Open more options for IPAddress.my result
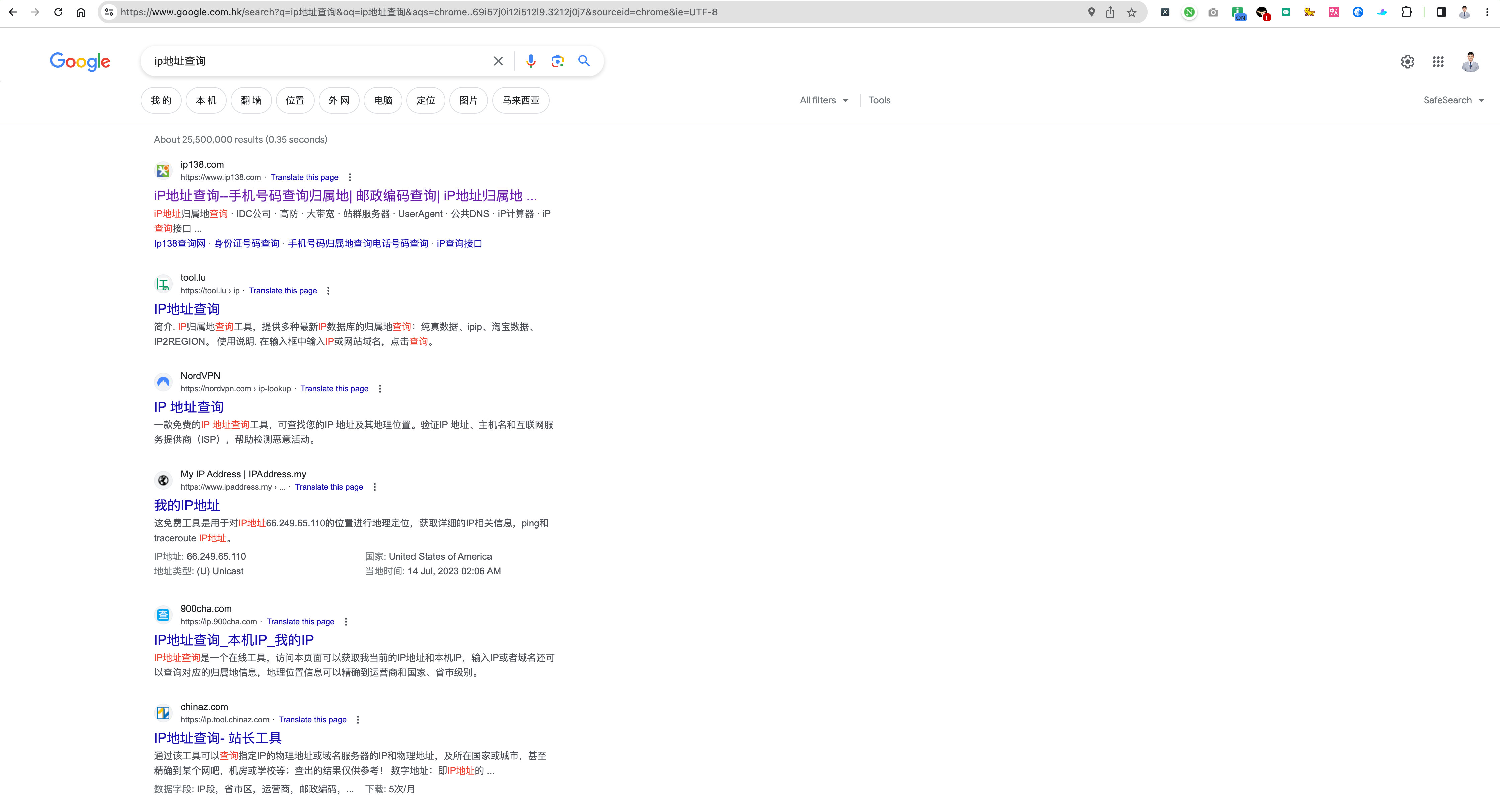This screenshot has width=1500, height=812. pos(374,487)
